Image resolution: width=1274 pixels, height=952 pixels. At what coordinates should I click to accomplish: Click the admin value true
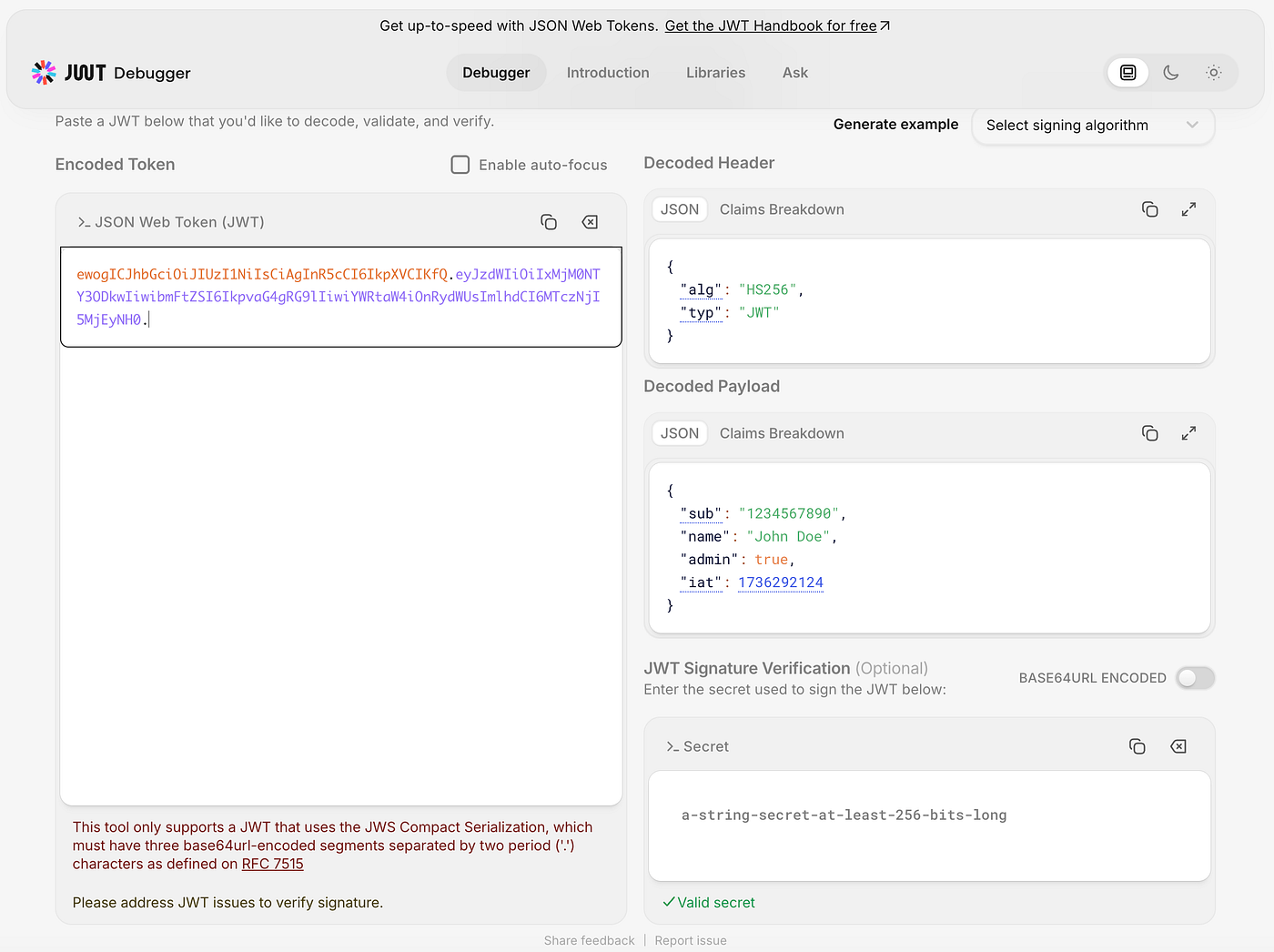tap(772, 560)
